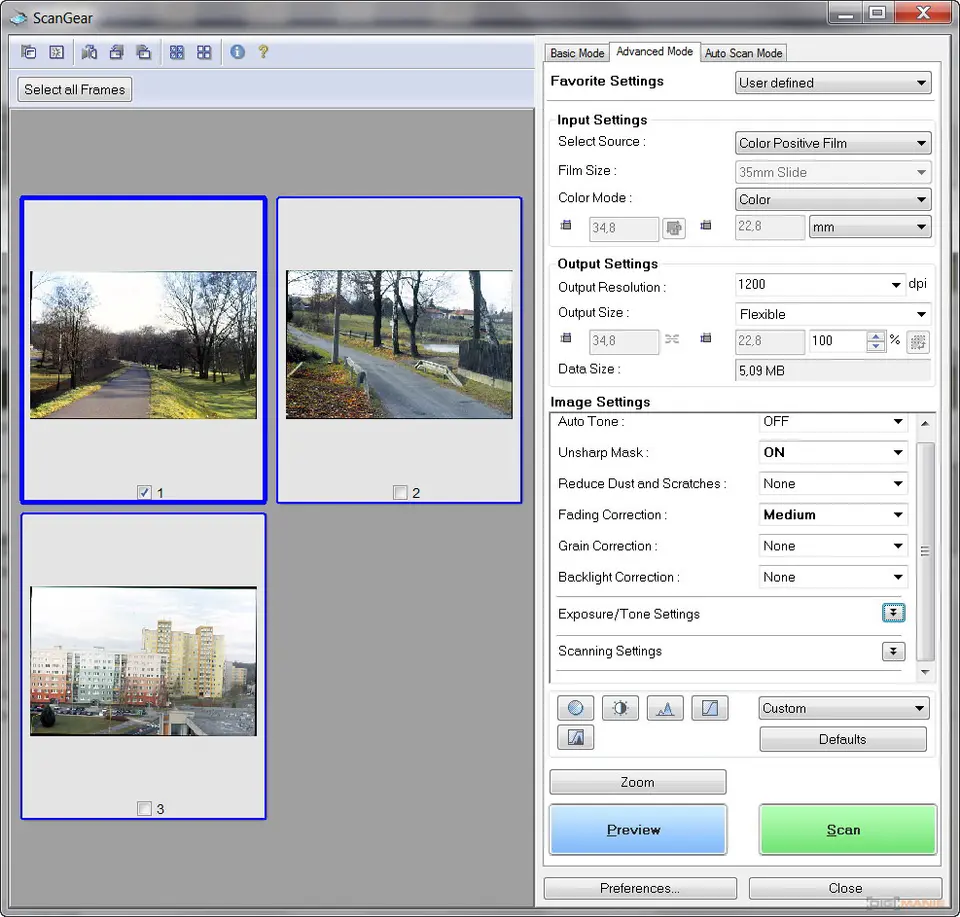Open the blue Information icon
Image resolution: width=960 pixels, height=917 pixels.
[237, 52]
